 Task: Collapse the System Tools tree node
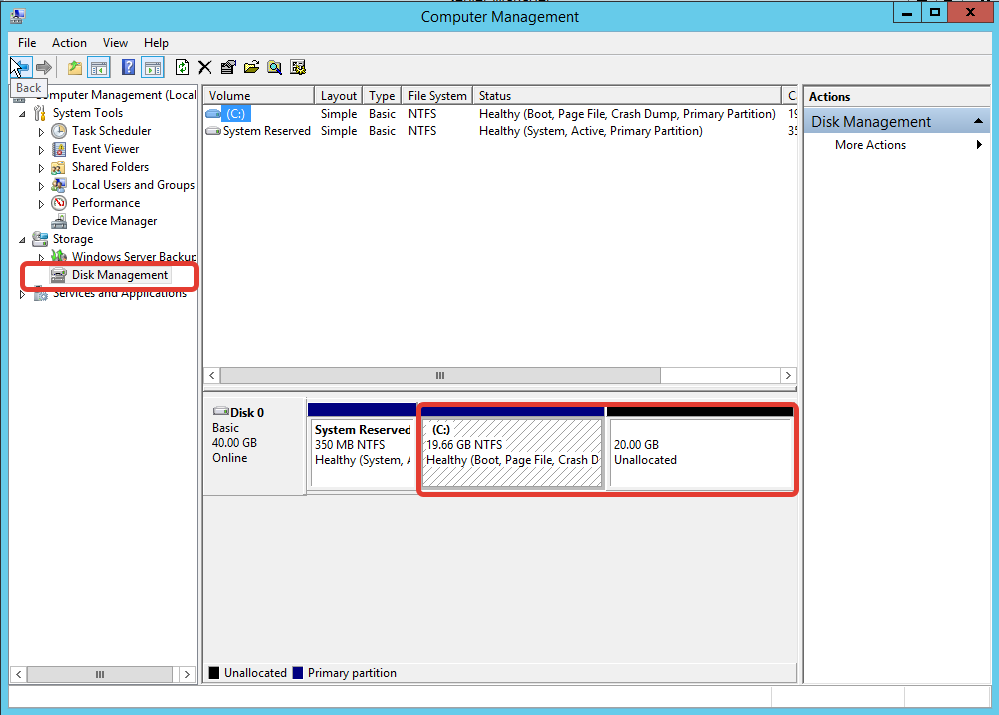23,113
